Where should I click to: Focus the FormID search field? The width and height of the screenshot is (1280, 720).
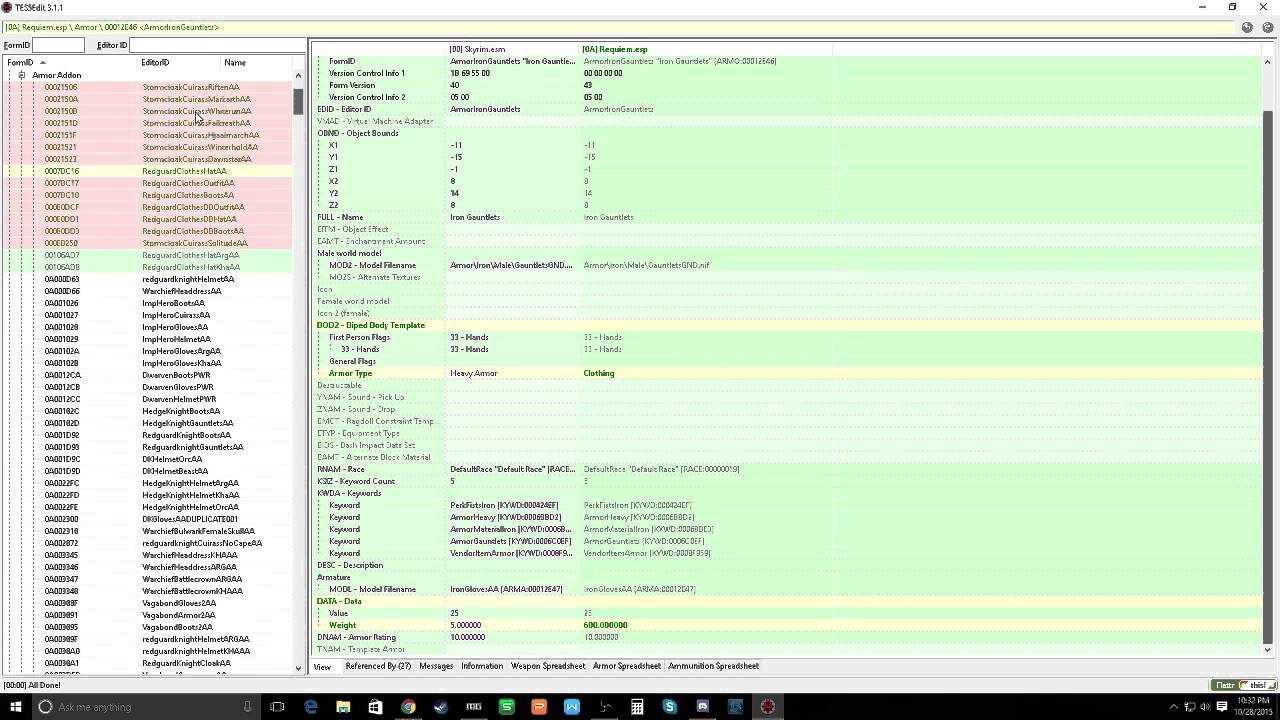(x=58, y=45)
